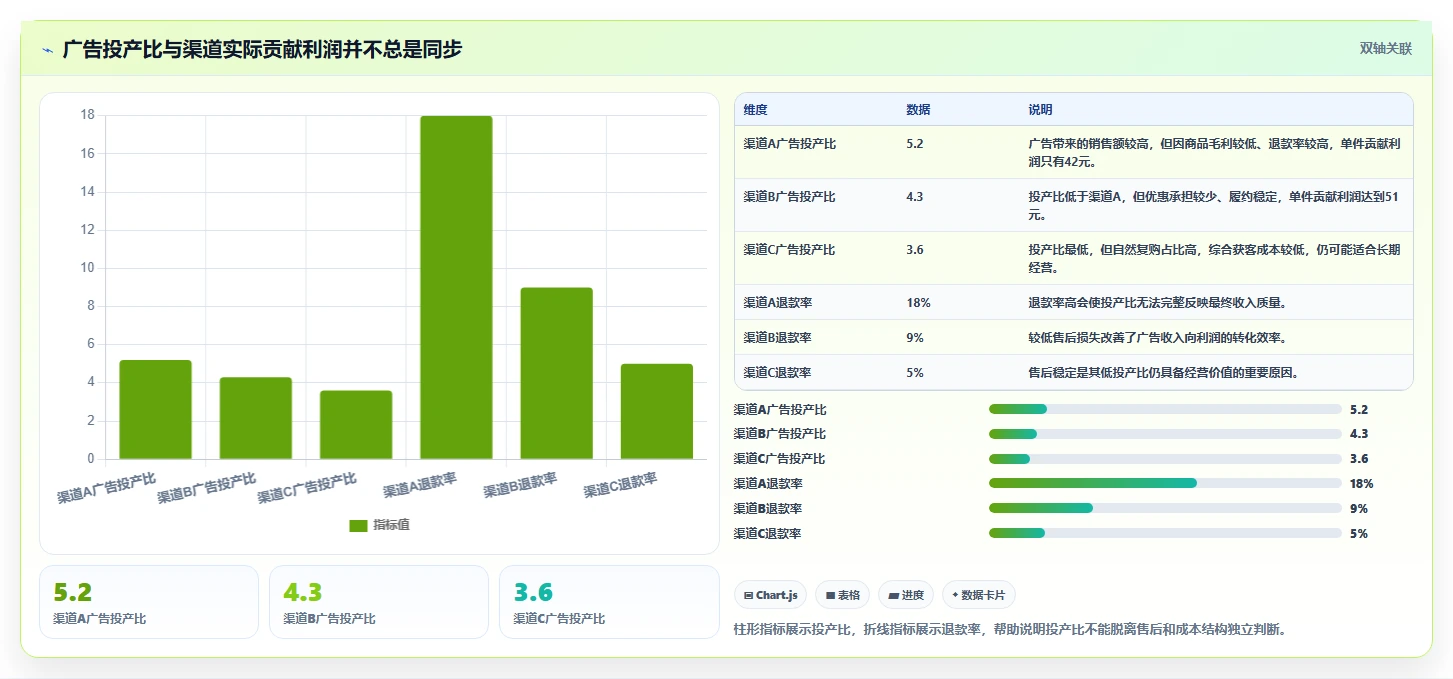This screenshot has height=679, width=1453.
Task: Click the 渠道A广告投产比 cell in table
Action: tap(790, 144)
